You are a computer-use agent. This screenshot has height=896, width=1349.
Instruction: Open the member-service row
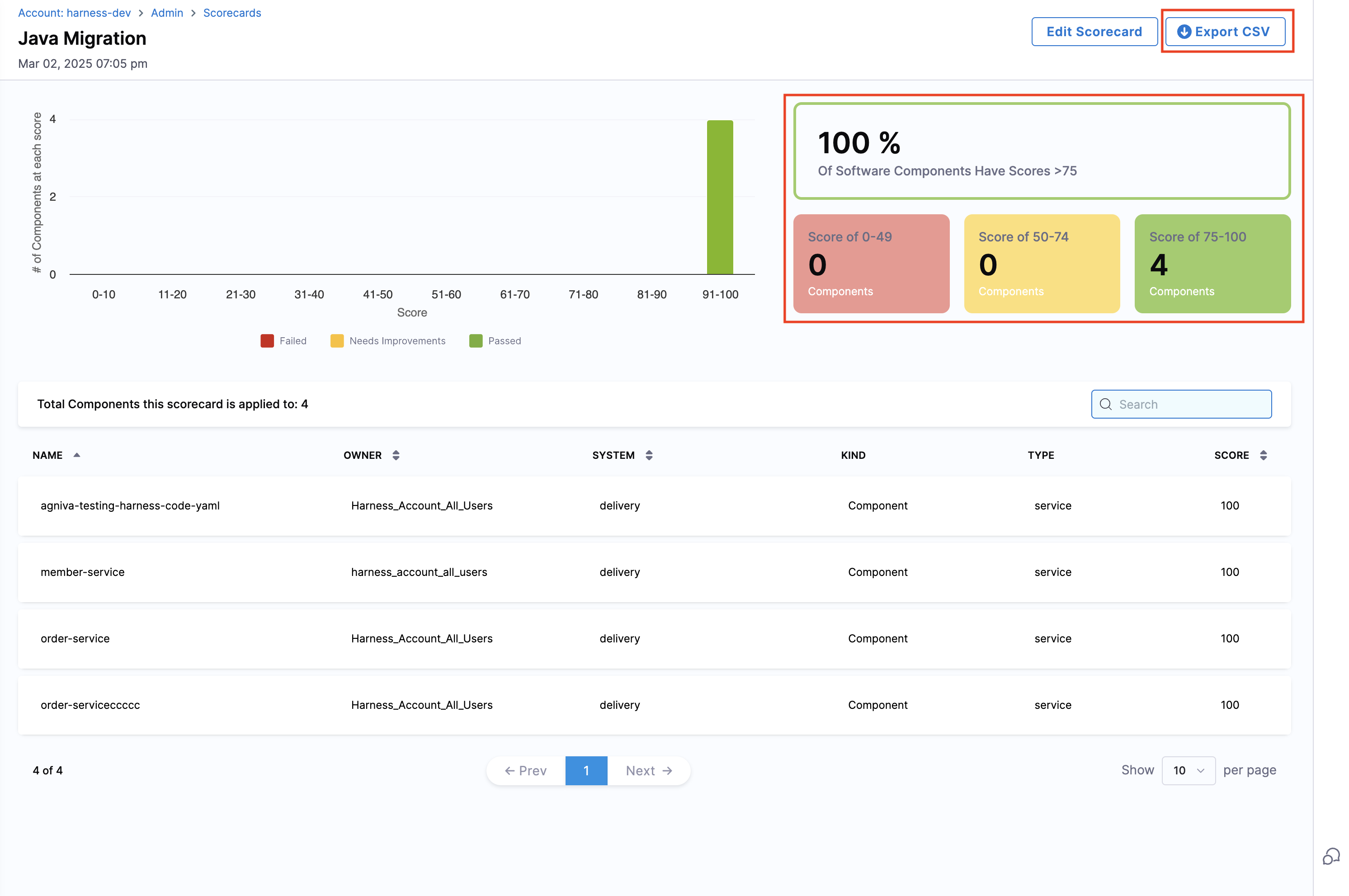coord(83,572)
